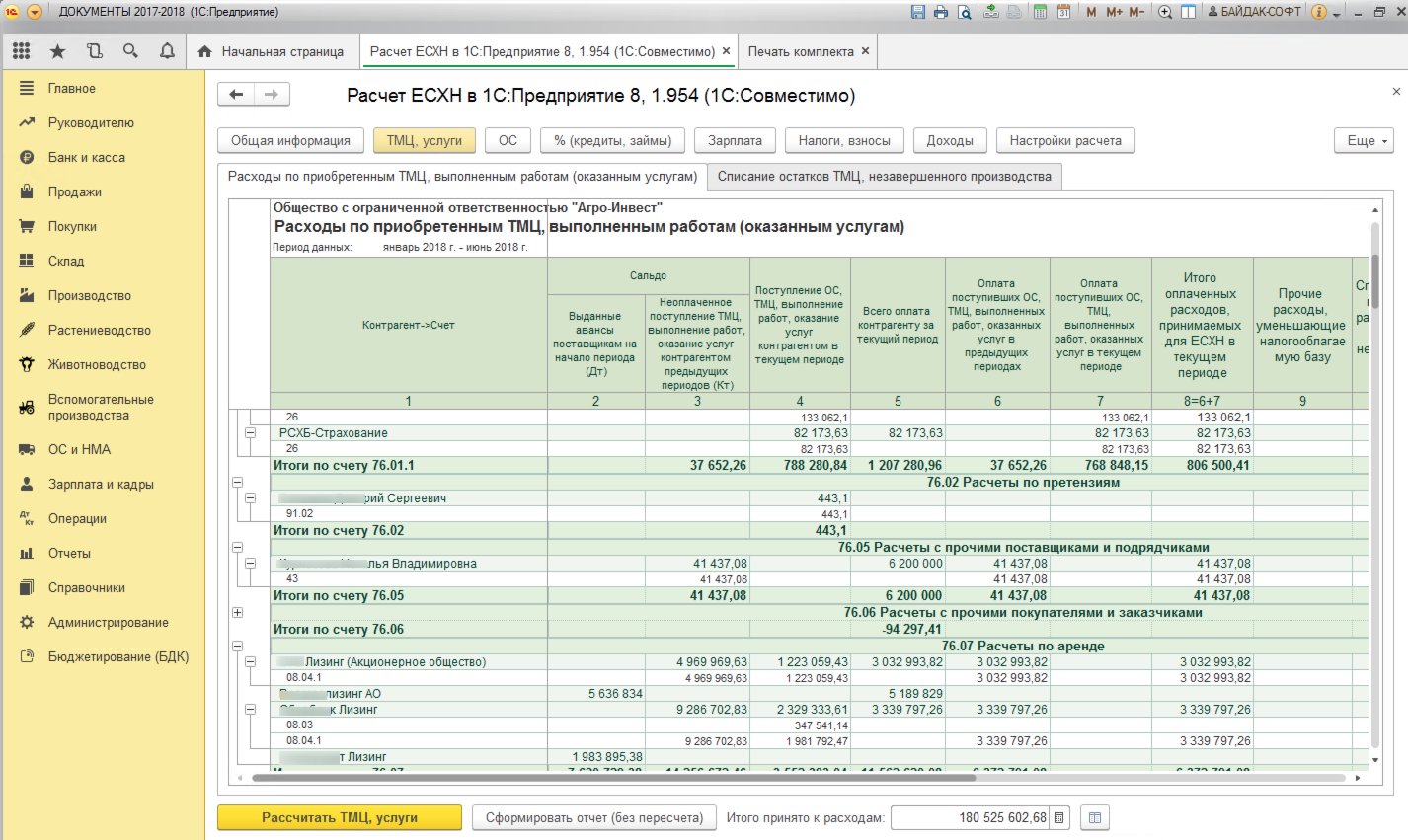Image resolution: width=1408 pixels, height=840 pixels.
Task: Open the sections grid menu icon
Action: [x=22, y=51]
